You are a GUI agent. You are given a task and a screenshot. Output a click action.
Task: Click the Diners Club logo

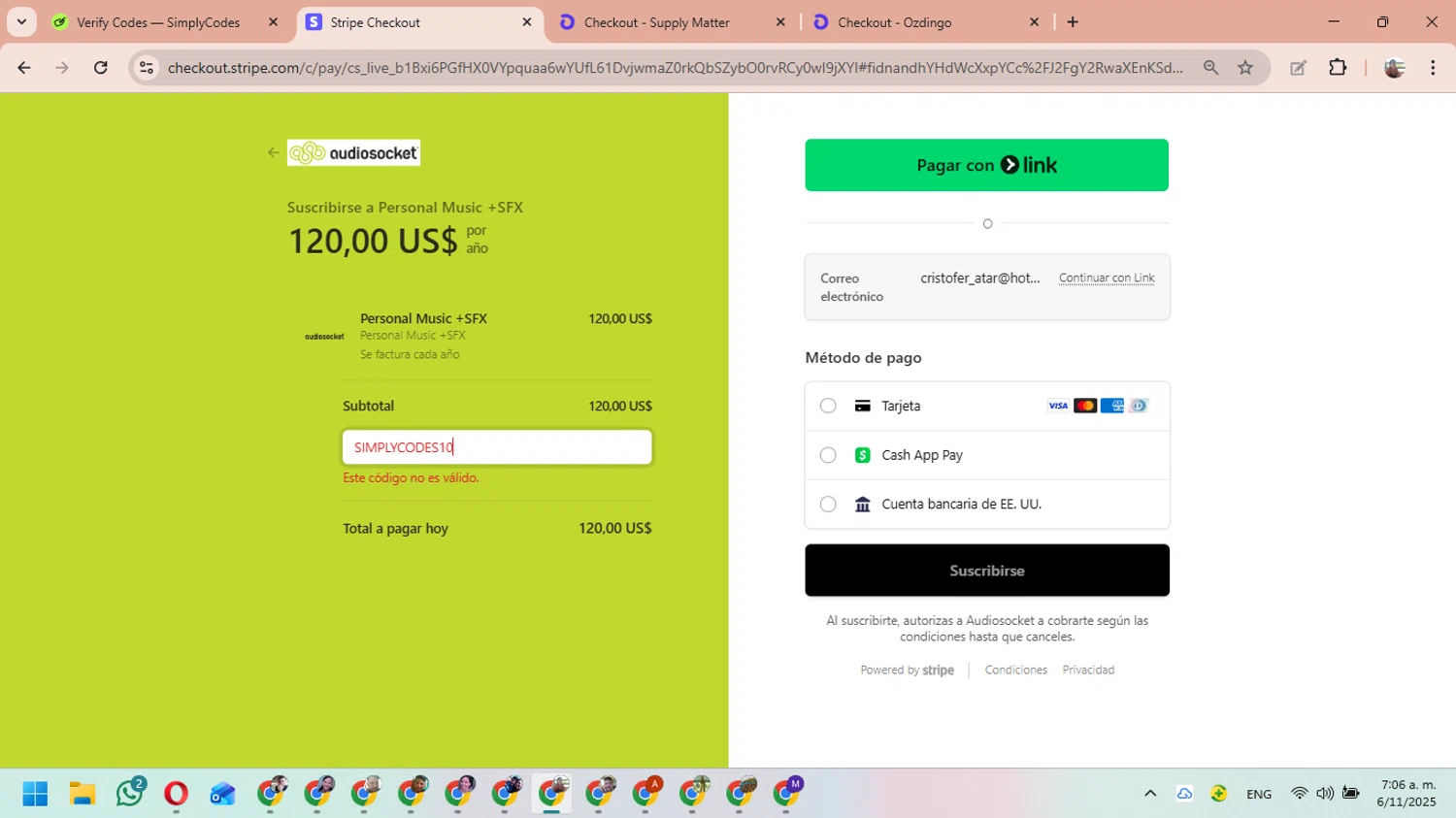click(1139, 406)
